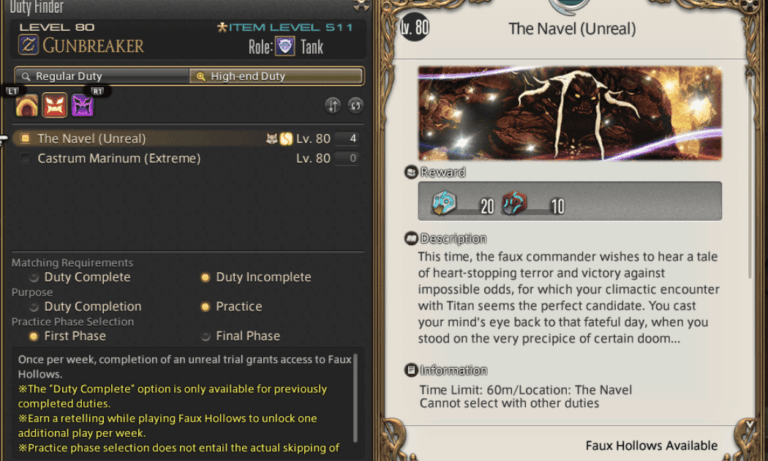Image resolution: width=768 pixels, height=461 pixels.
Task: Click the sort duties up-down arrows icon
Action: pos(334,105)
